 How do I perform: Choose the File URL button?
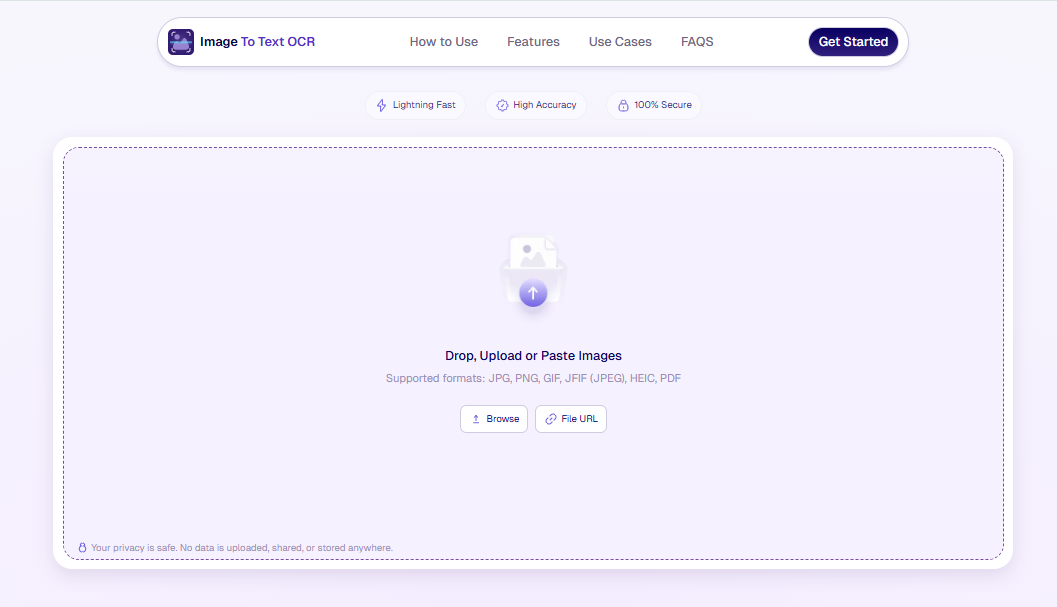pyautogui.click(x=571, y=419)
